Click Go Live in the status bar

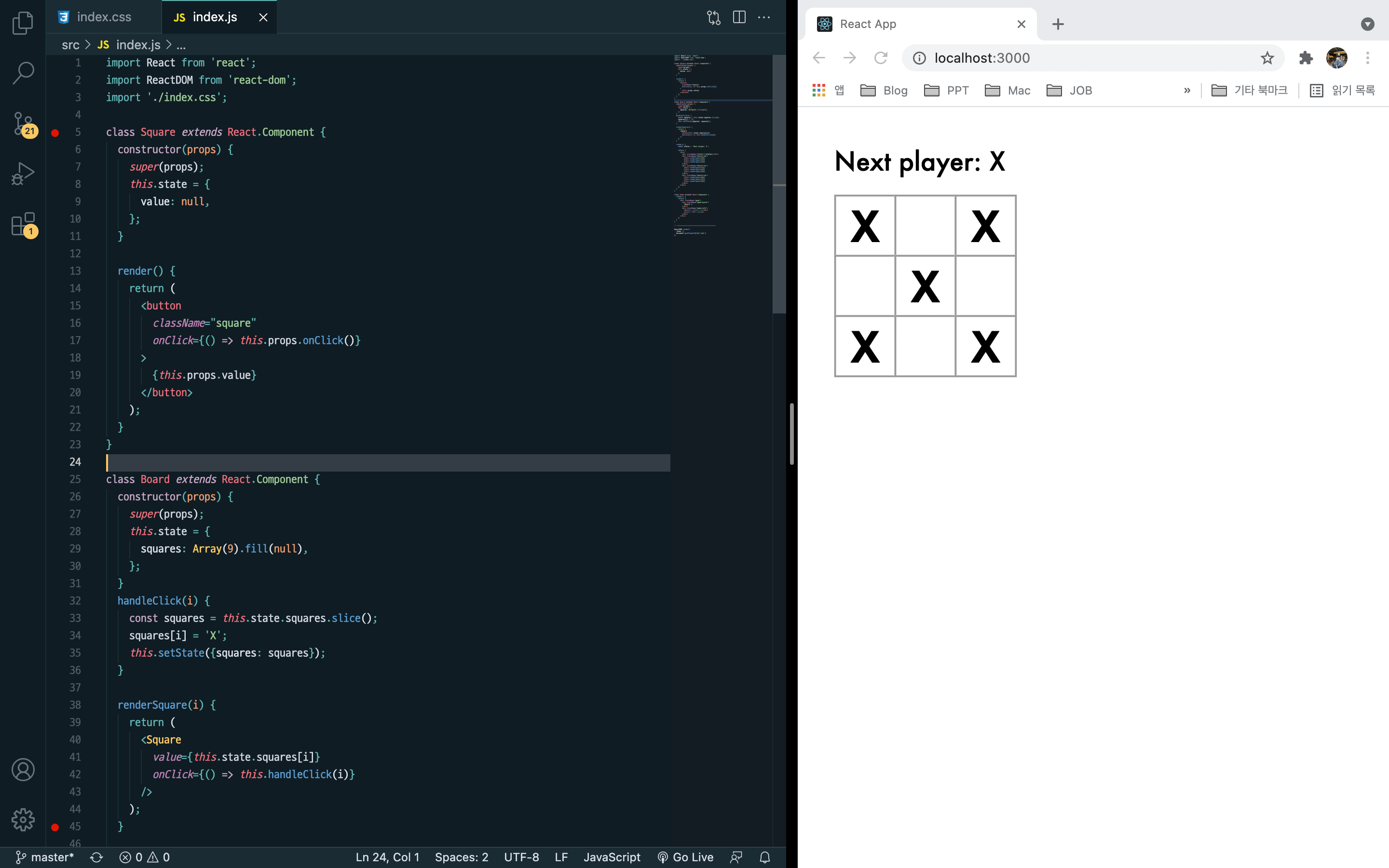point(685,857)
